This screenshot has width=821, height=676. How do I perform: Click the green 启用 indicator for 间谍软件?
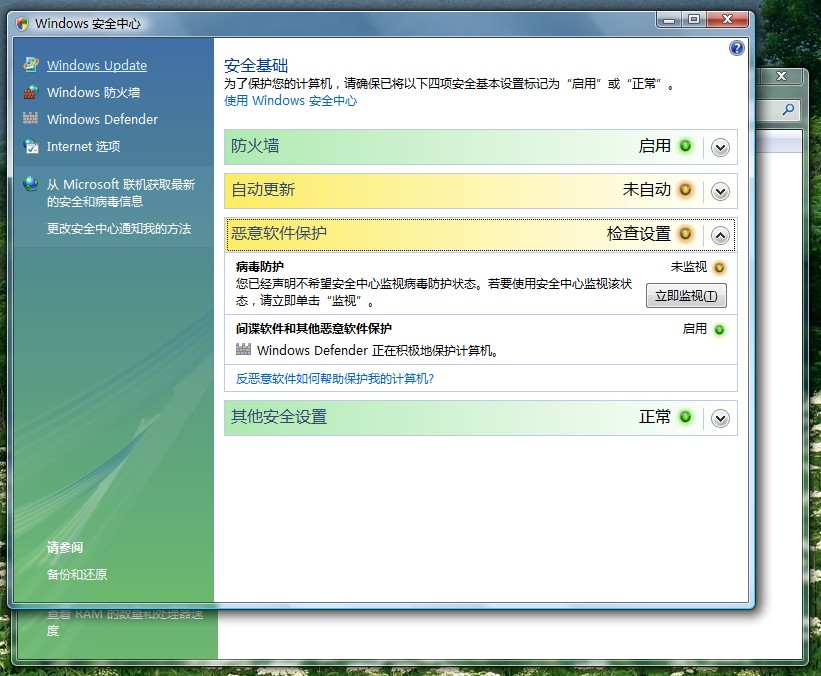[719, 329]
